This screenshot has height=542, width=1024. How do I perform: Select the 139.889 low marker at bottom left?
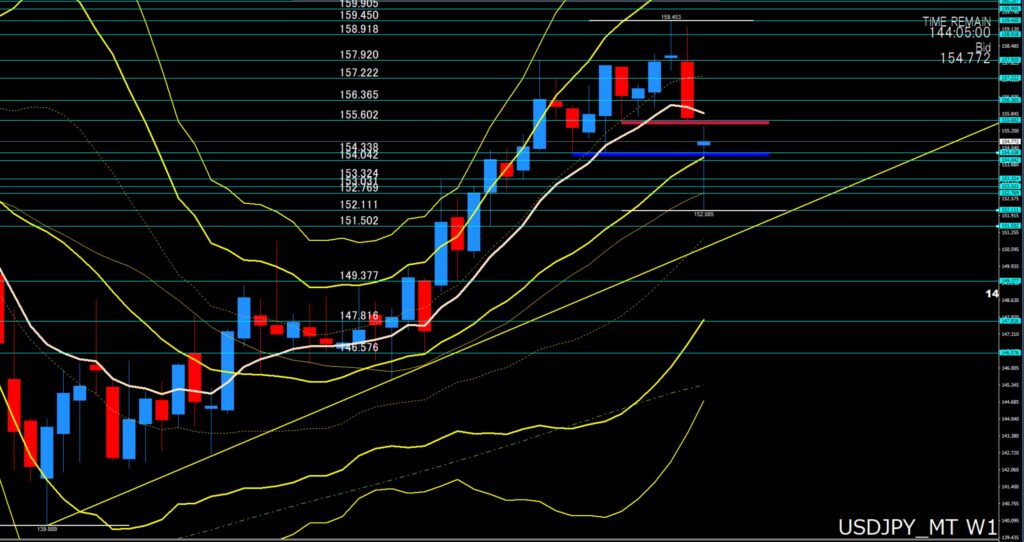point(46,529)
